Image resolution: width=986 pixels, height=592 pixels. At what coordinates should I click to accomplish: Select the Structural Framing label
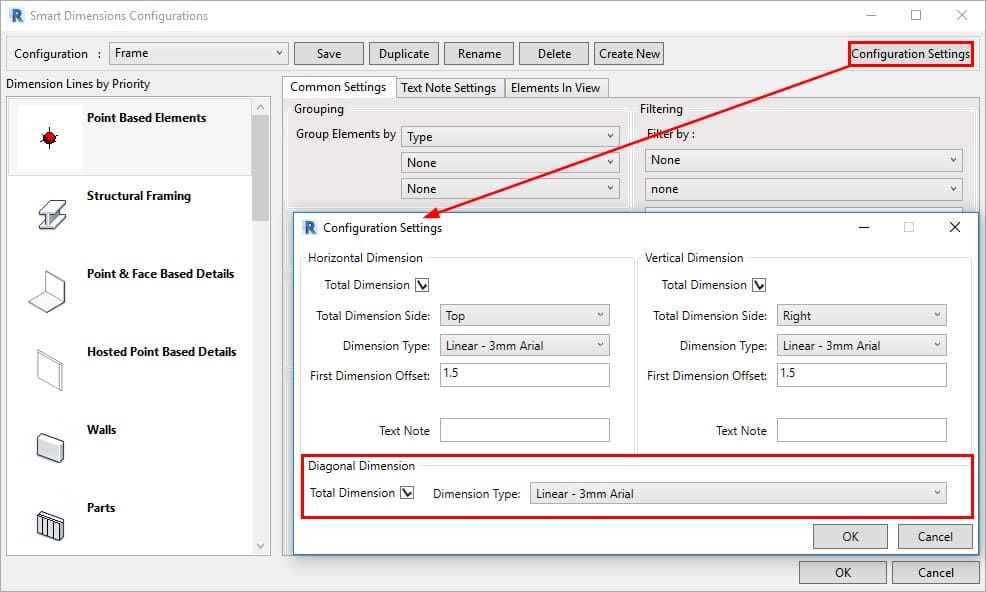[x=139, y=196]
